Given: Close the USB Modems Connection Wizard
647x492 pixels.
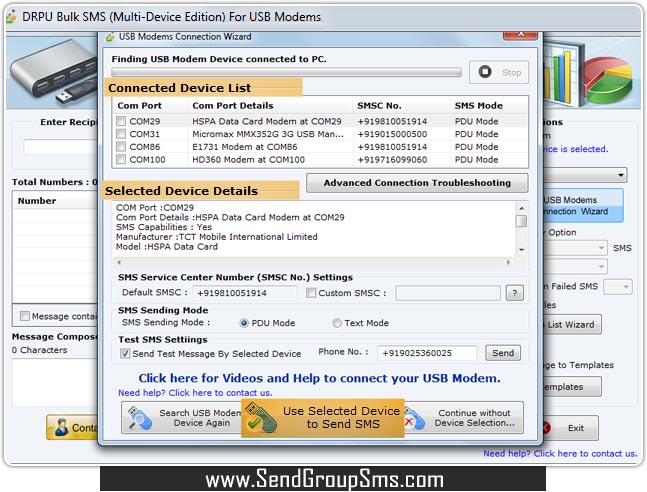Looking at the screenshot, I should click(520, 35).
